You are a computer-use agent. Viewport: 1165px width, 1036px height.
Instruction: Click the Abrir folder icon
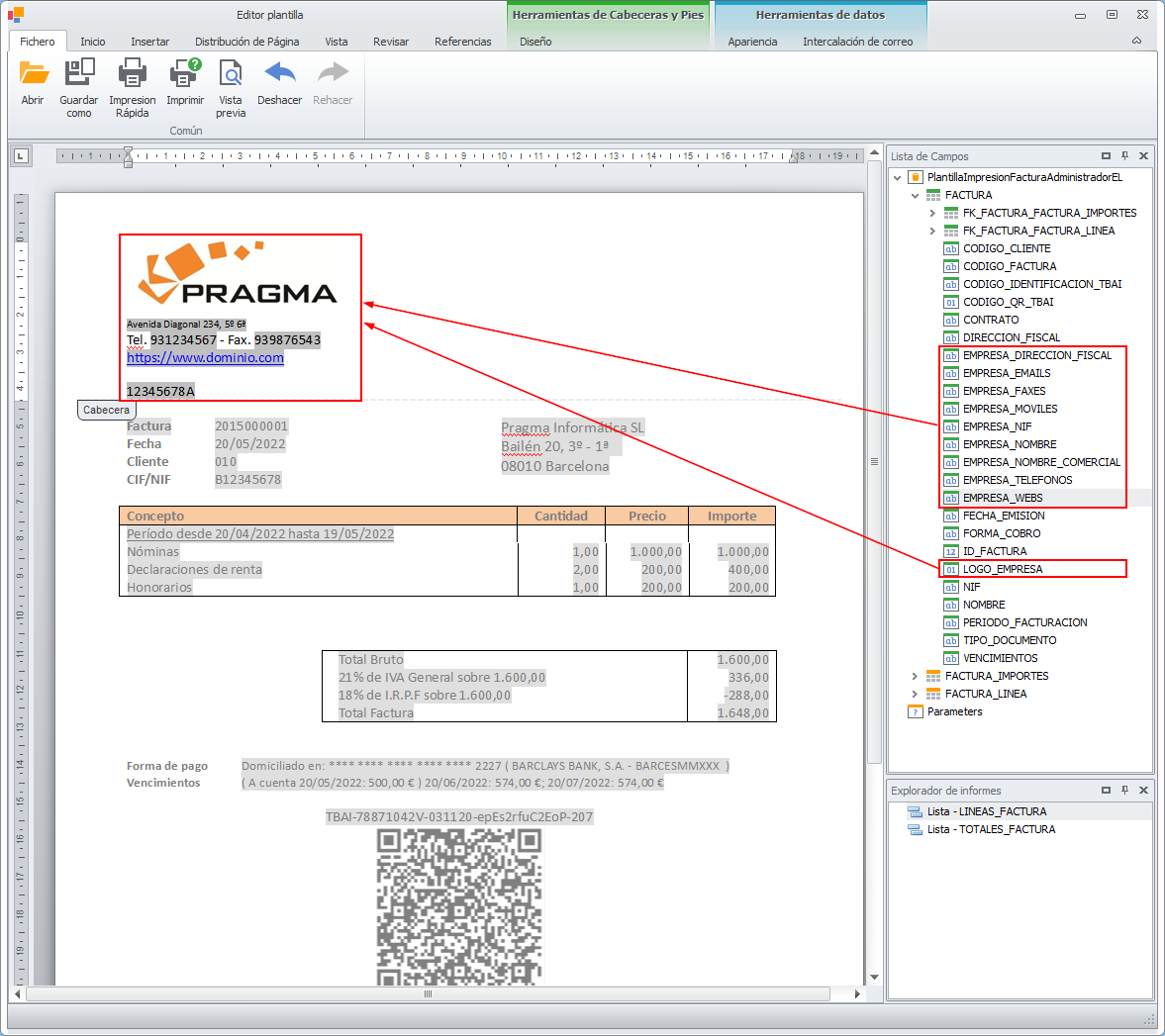coord(33,74)
